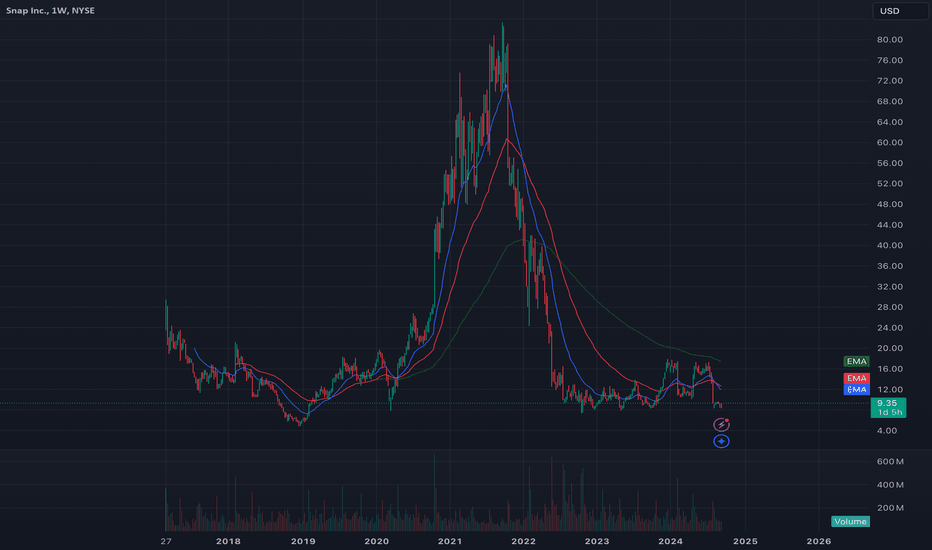Click the 2022 label on time axis
Image resolution: width=932 pixels, height=550 pixels.
(524, 541)
